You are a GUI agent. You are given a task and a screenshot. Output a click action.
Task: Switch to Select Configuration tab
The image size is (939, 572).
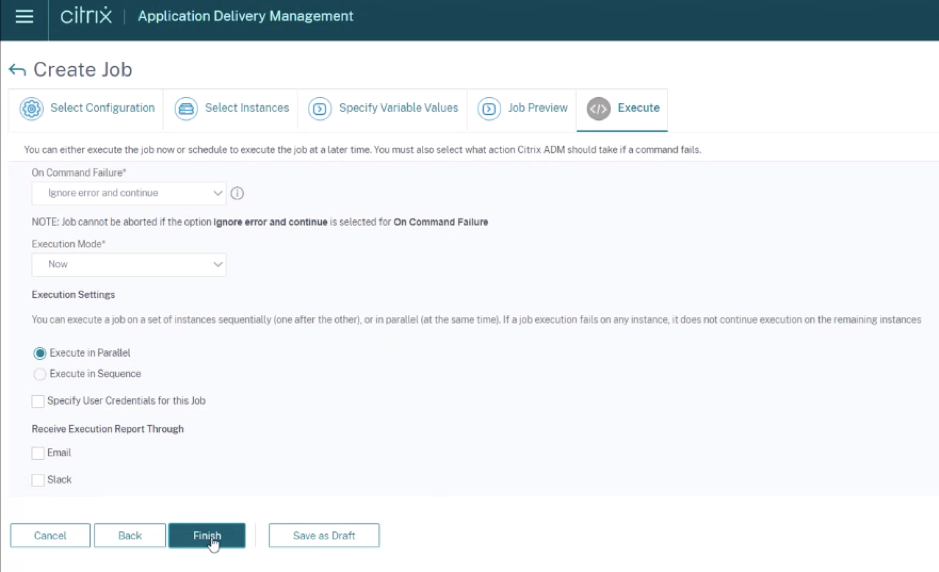point(86,109)
